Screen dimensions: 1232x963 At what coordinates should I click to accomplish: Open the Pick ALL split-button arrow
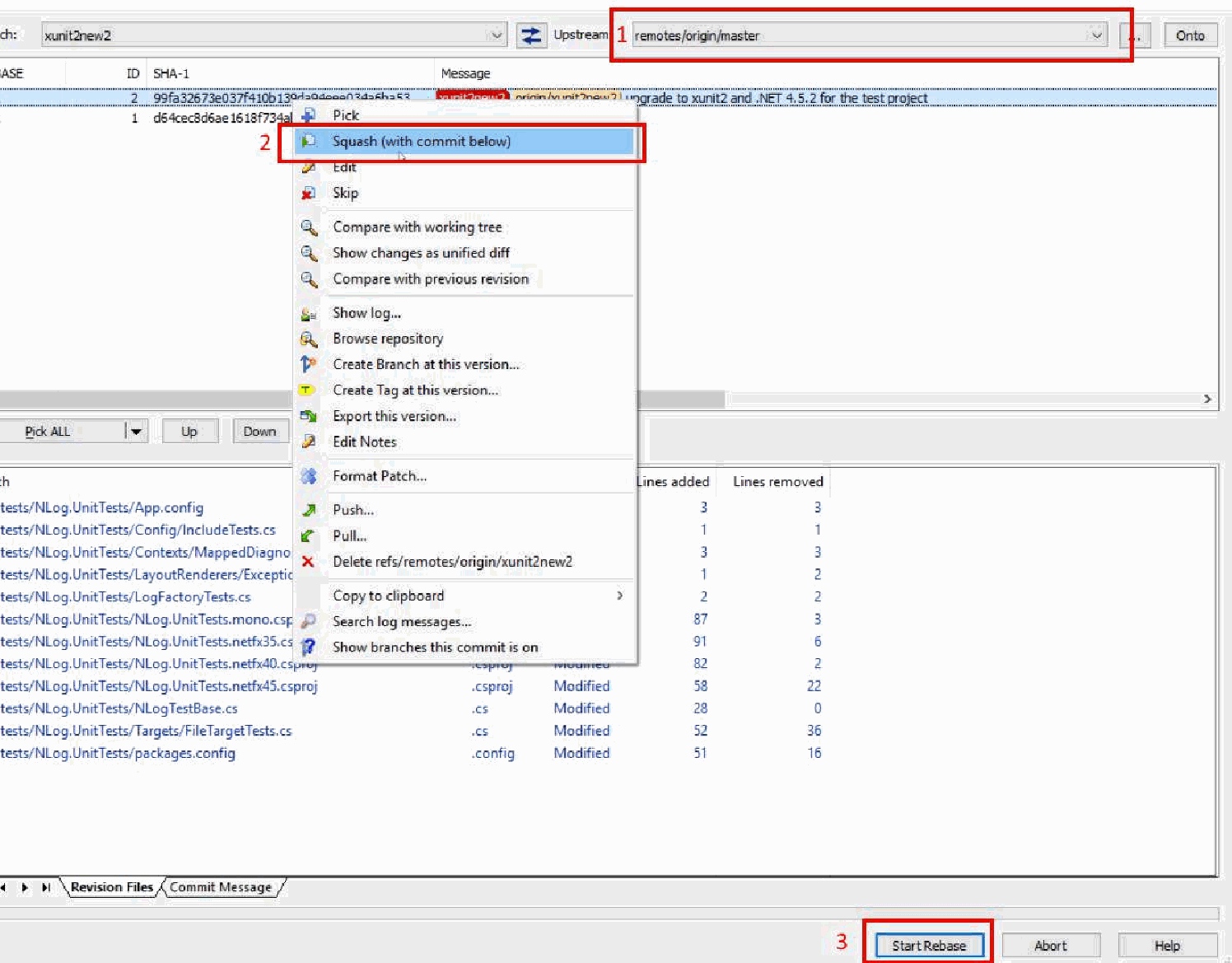(137, 431)
